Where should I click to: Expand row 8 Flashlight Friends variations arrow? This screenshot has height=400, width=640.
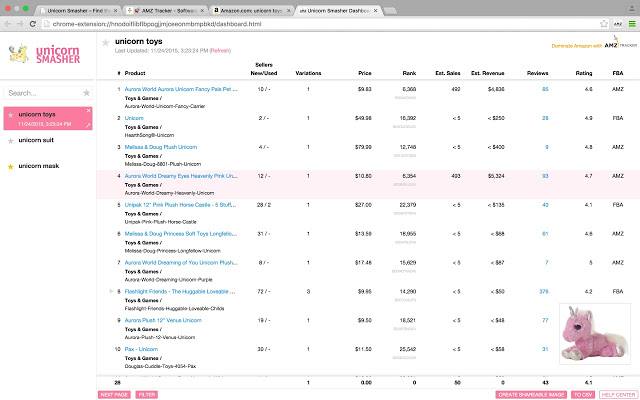coord(112,290)
